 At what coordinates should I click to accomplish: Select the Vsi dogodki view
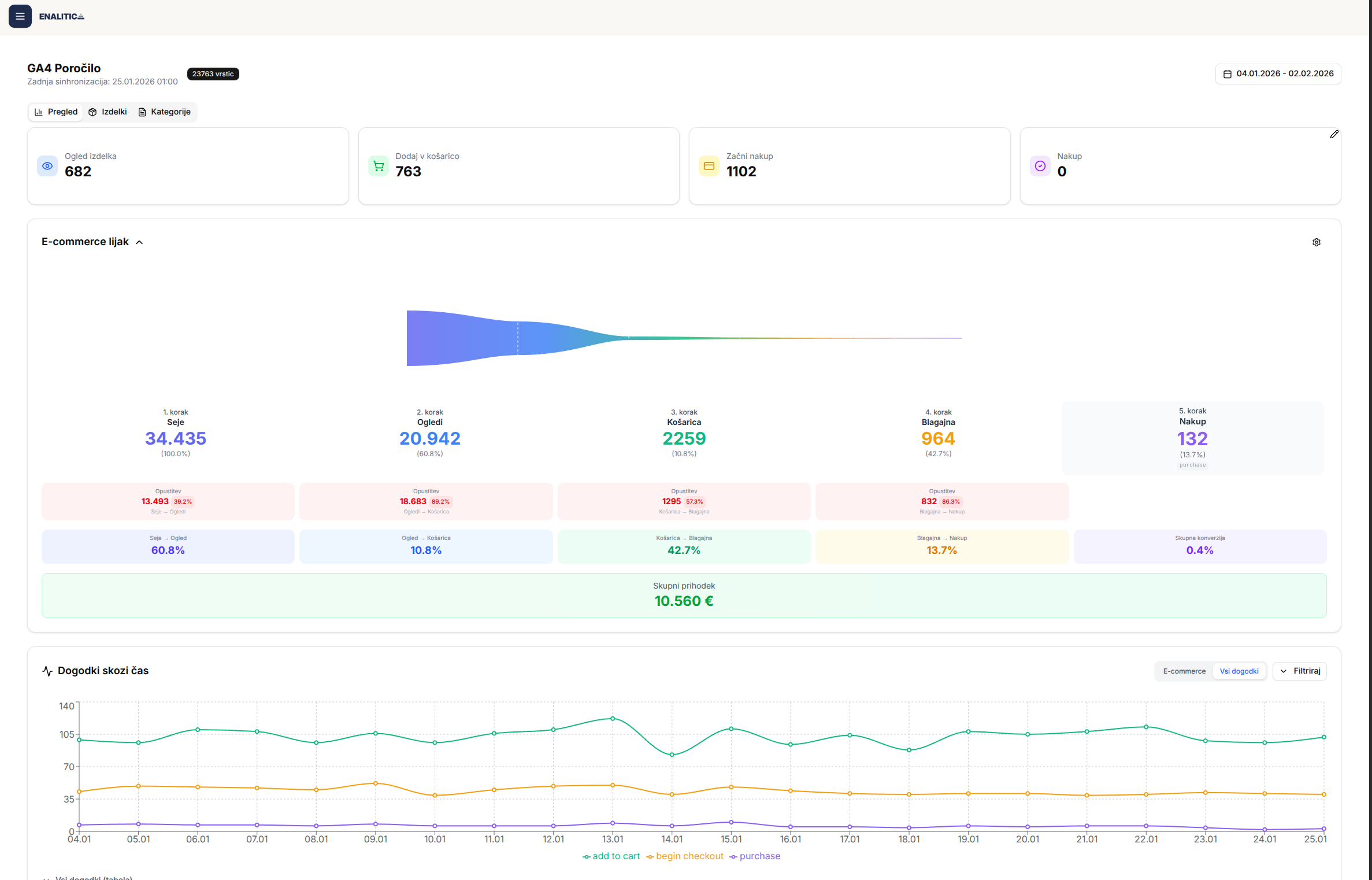1238,671
